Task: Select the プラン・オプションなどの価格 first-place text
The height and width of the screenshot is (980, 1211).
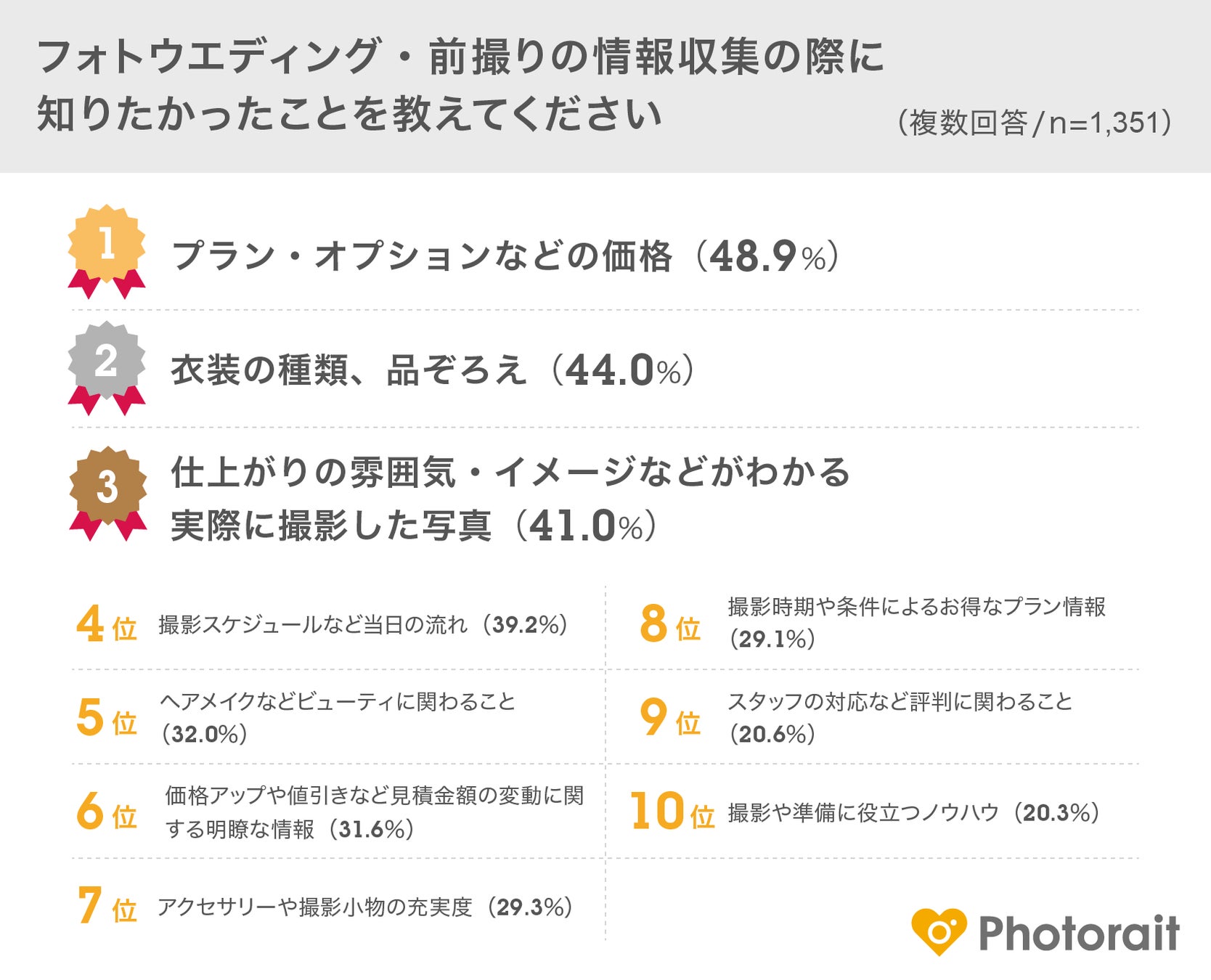Action: pos(422,256)
